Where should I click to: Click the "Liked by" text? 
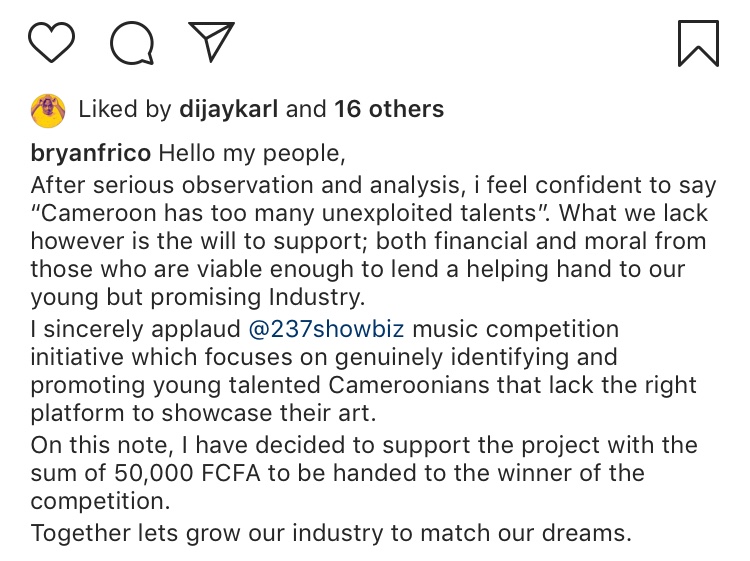coord(126,109)
